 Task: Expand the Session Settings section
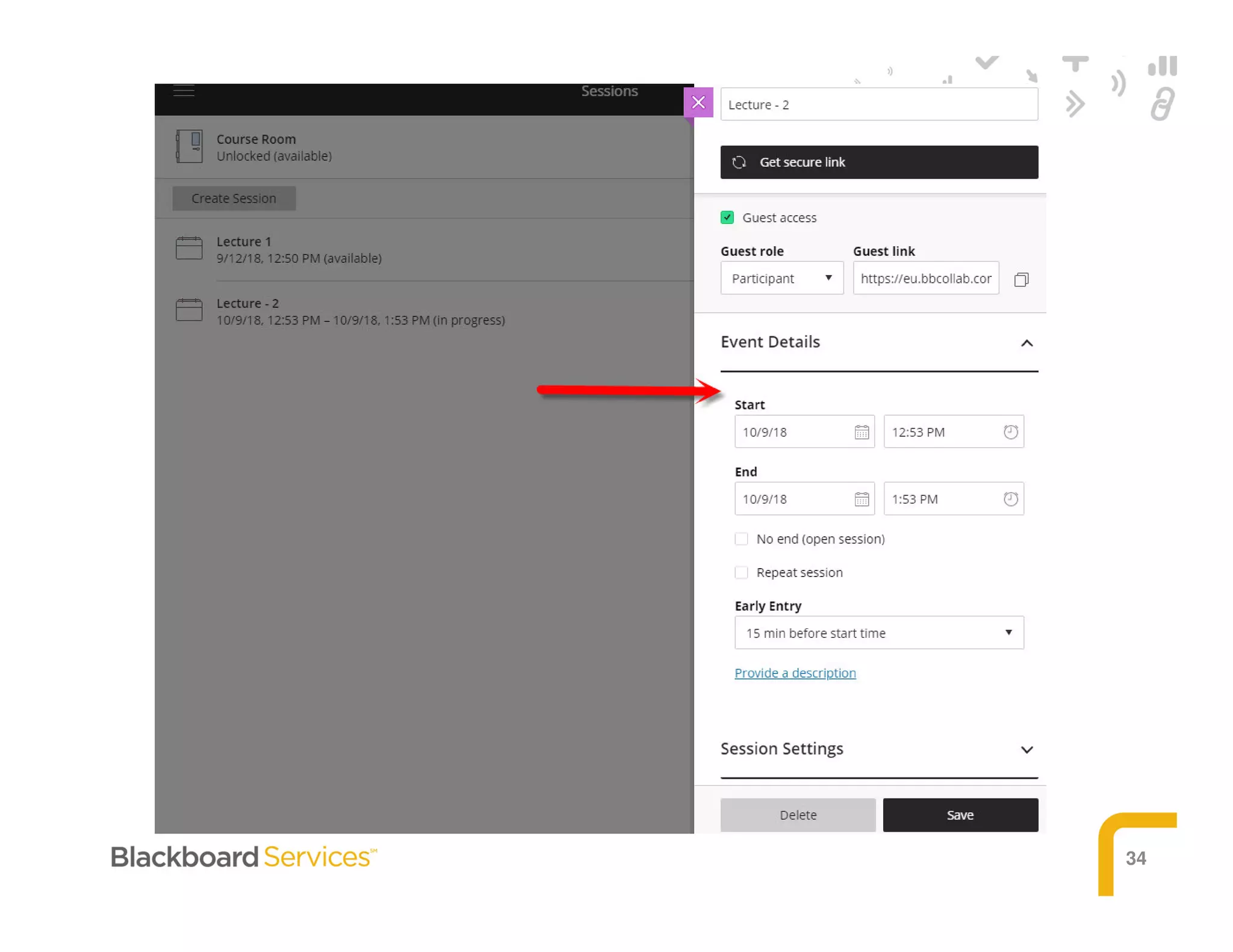click(1026, 750)
